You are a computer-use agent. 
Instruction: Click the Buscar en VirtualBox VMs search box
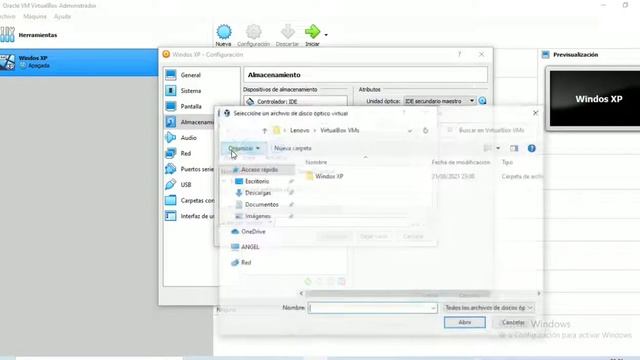(x=490, y=130)
